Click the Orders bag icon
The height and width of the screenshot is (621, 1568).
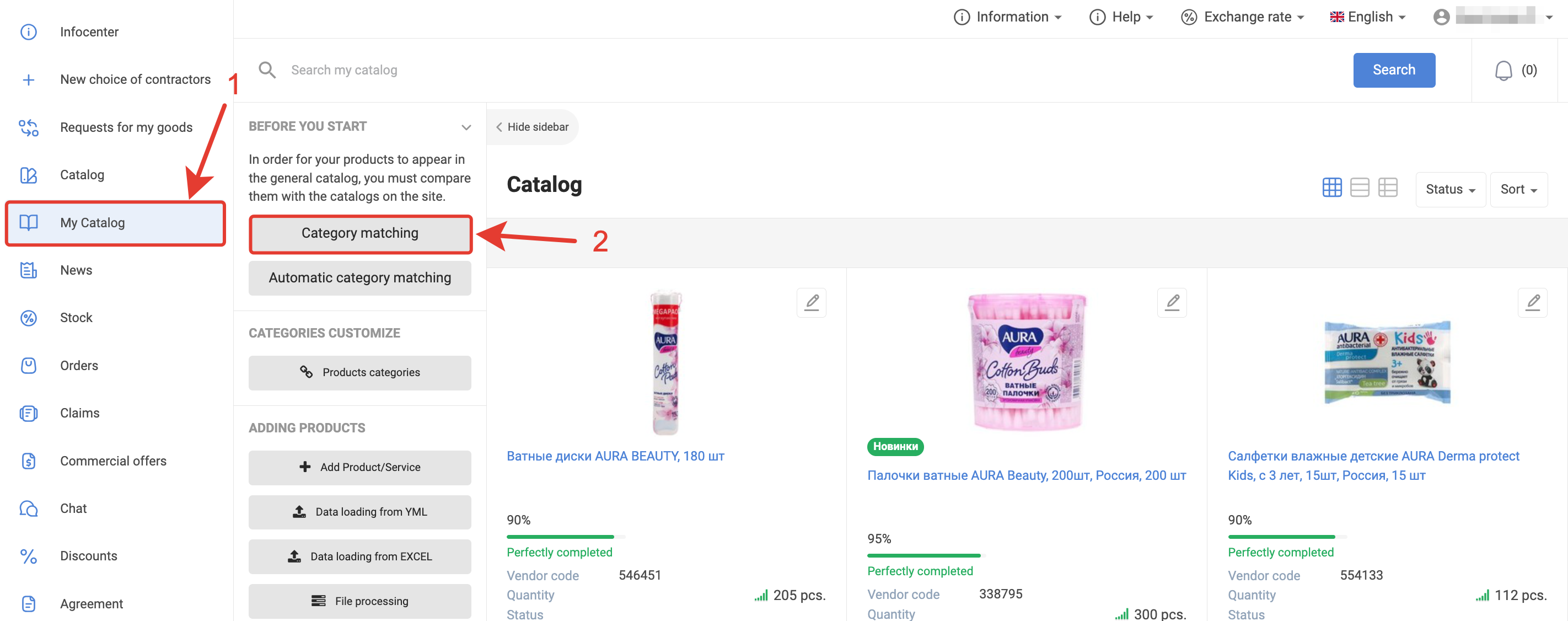pos(29,365)
